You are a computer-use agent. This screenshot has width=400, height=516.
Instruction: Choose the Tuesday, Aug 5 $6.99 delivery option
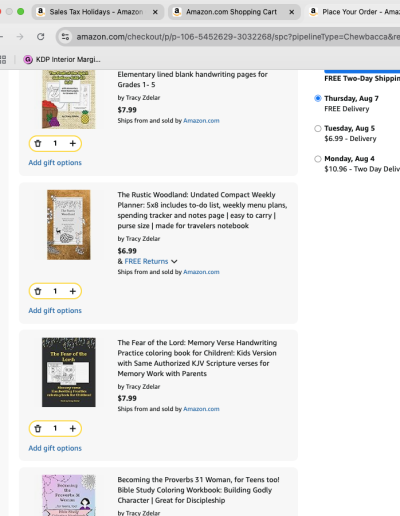click(x=318, y=128)
